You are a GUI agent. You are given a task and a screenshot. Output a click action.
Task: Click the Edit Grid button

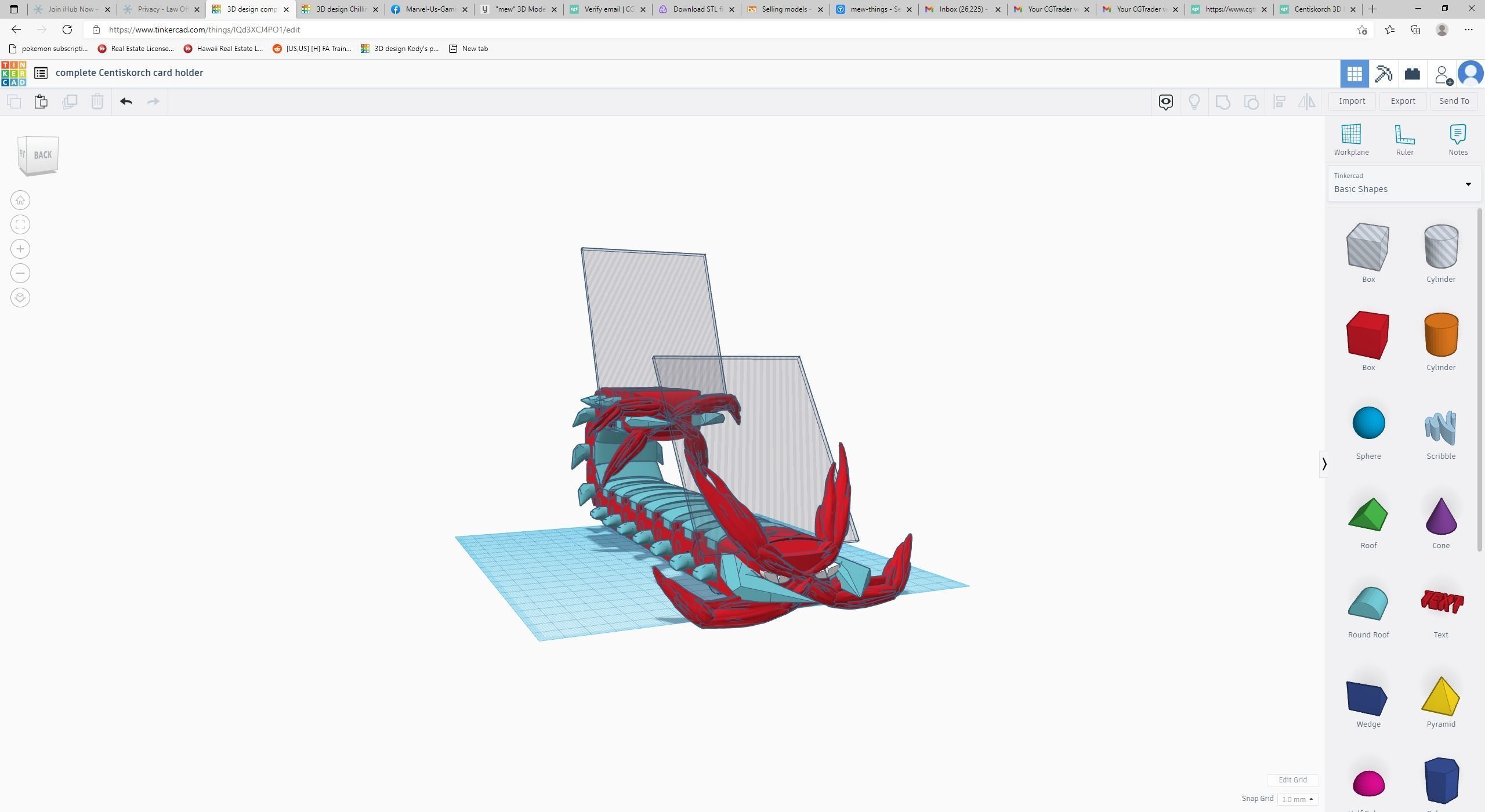point(1292,780)
